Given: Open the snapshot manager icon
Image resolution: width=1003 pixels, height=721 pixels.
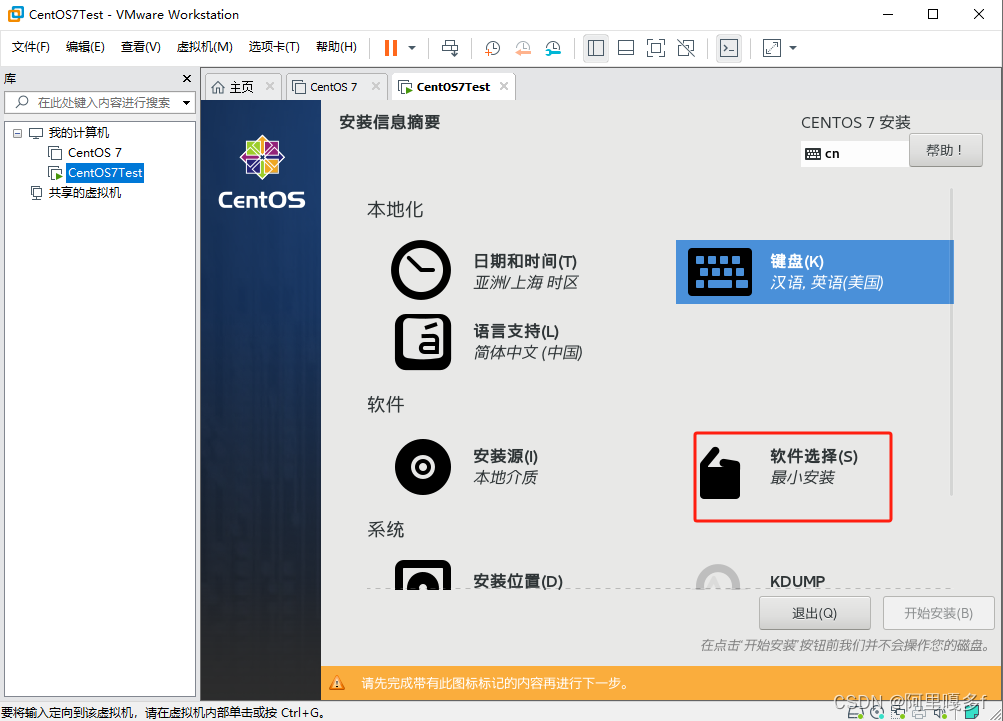Looking at the screenshot, I should coord(552,47).
